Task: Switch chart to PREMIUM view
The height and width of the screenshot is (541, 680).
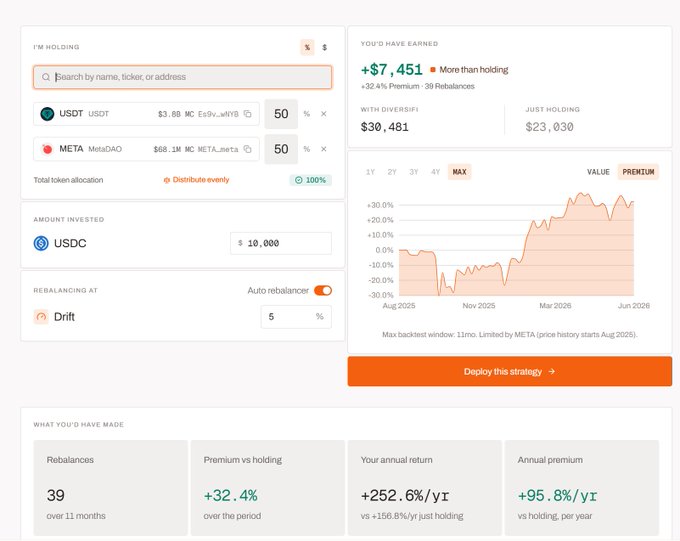Action: click(x=638, y=172)
